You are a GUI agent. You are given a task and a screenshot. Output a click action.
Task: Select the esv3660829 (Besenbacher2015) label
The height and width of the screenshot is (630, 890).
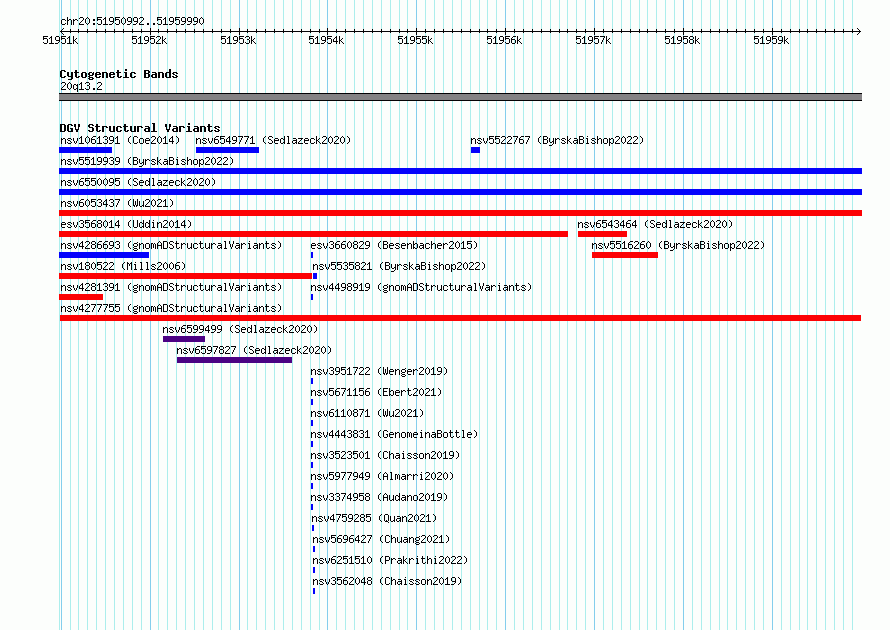[x=394, y=245]
